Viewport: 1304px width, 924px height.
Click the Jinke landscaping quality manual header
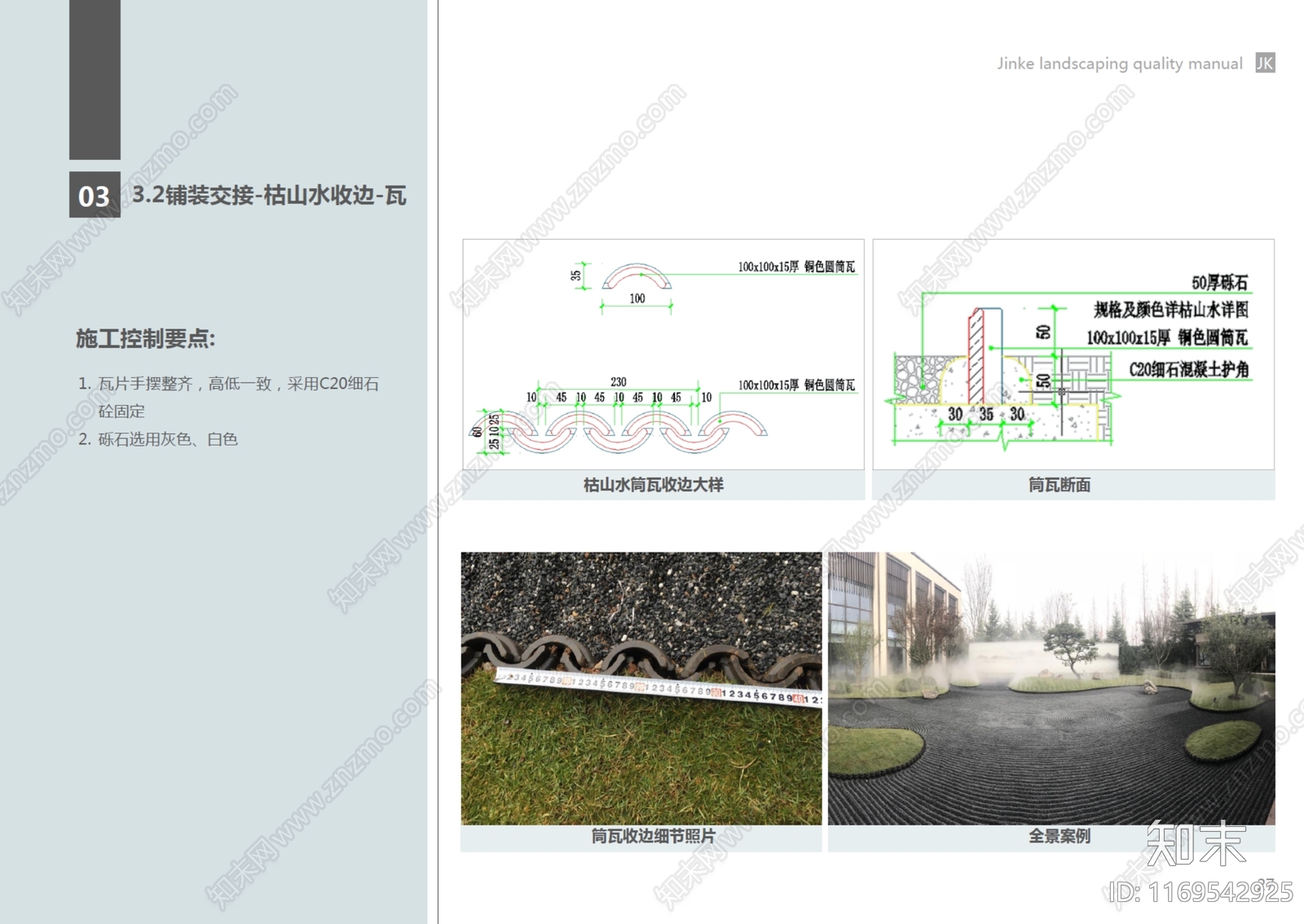(1120, 64)
